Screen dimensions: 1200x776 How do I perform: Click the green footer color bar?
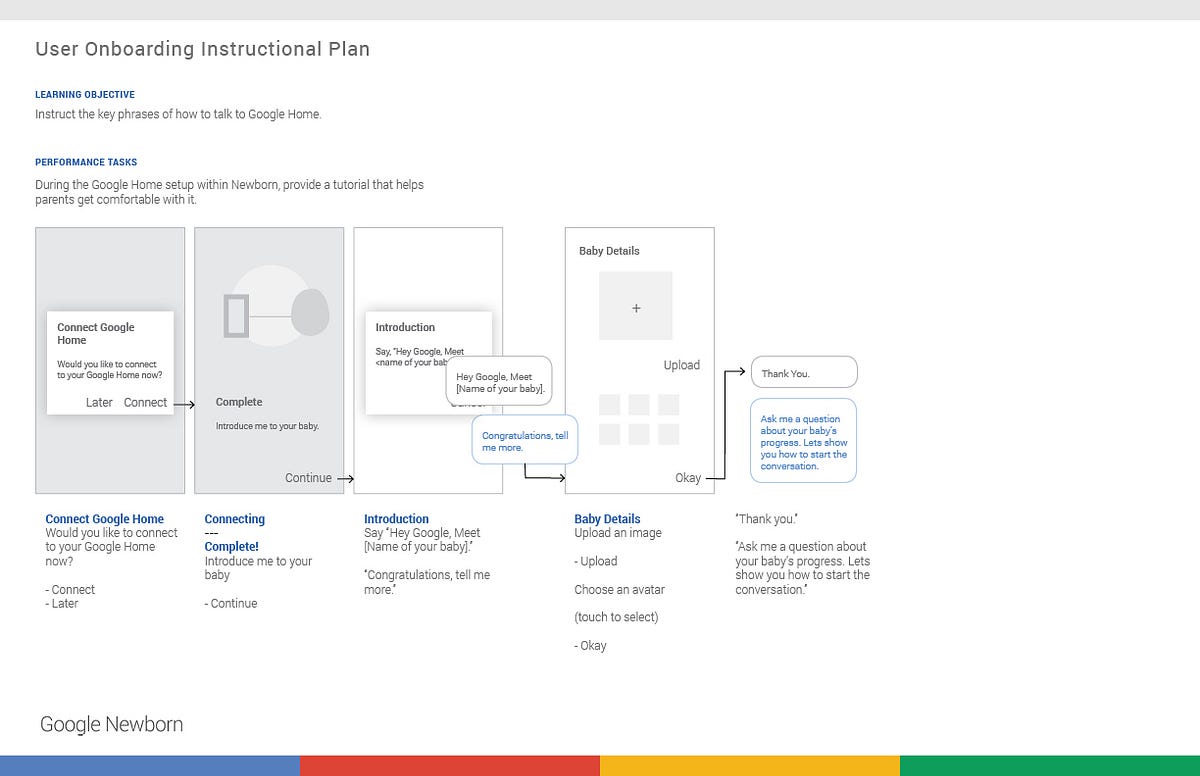click(1050, 766)
